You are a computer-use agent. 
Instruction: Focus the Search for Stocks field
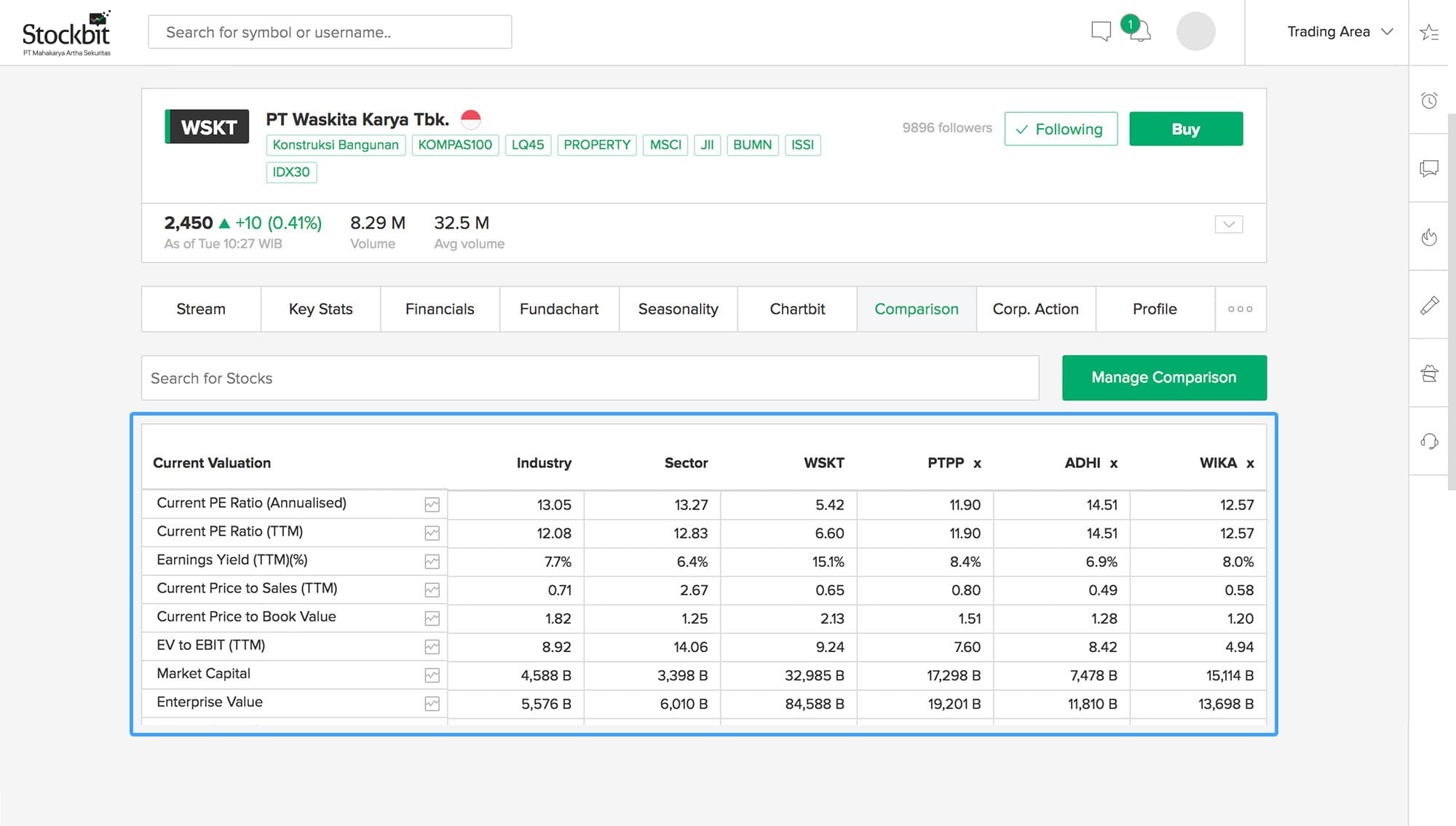click(590, 378)
